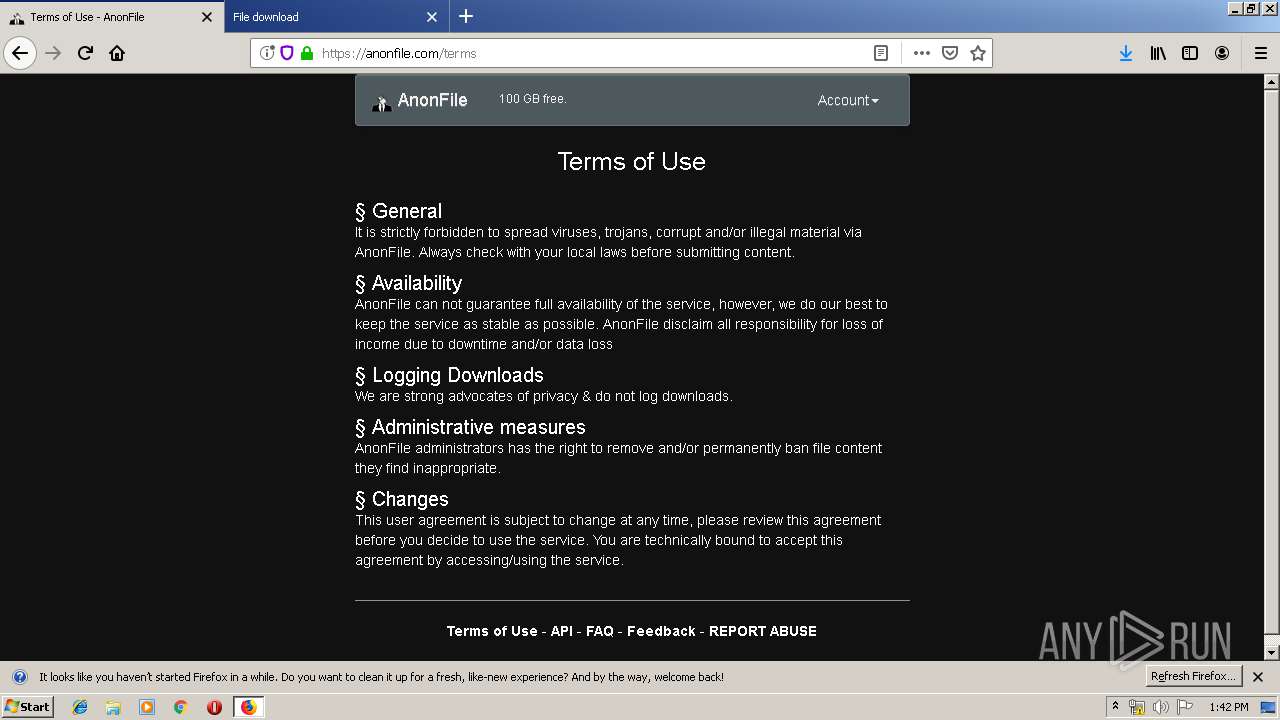Open the FAQ footer link
This screenshot has width=1280, height=720.
pyautogui.click(x=600, y=631)
